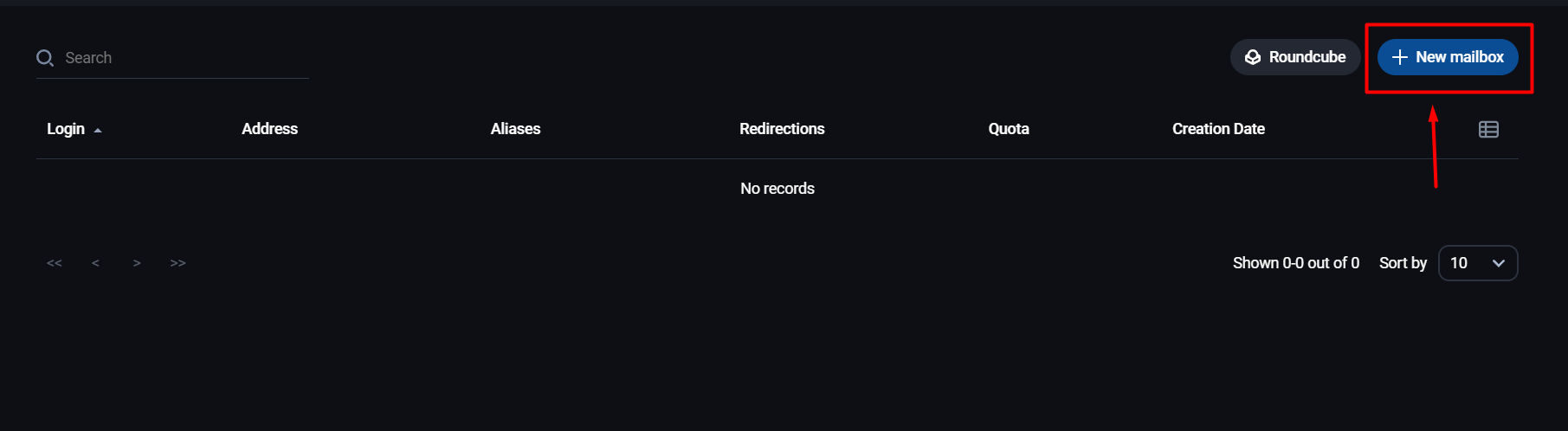Click the Roundcube envelope icon
The width and height of the screenshot is (1568, 431).
1253,57
